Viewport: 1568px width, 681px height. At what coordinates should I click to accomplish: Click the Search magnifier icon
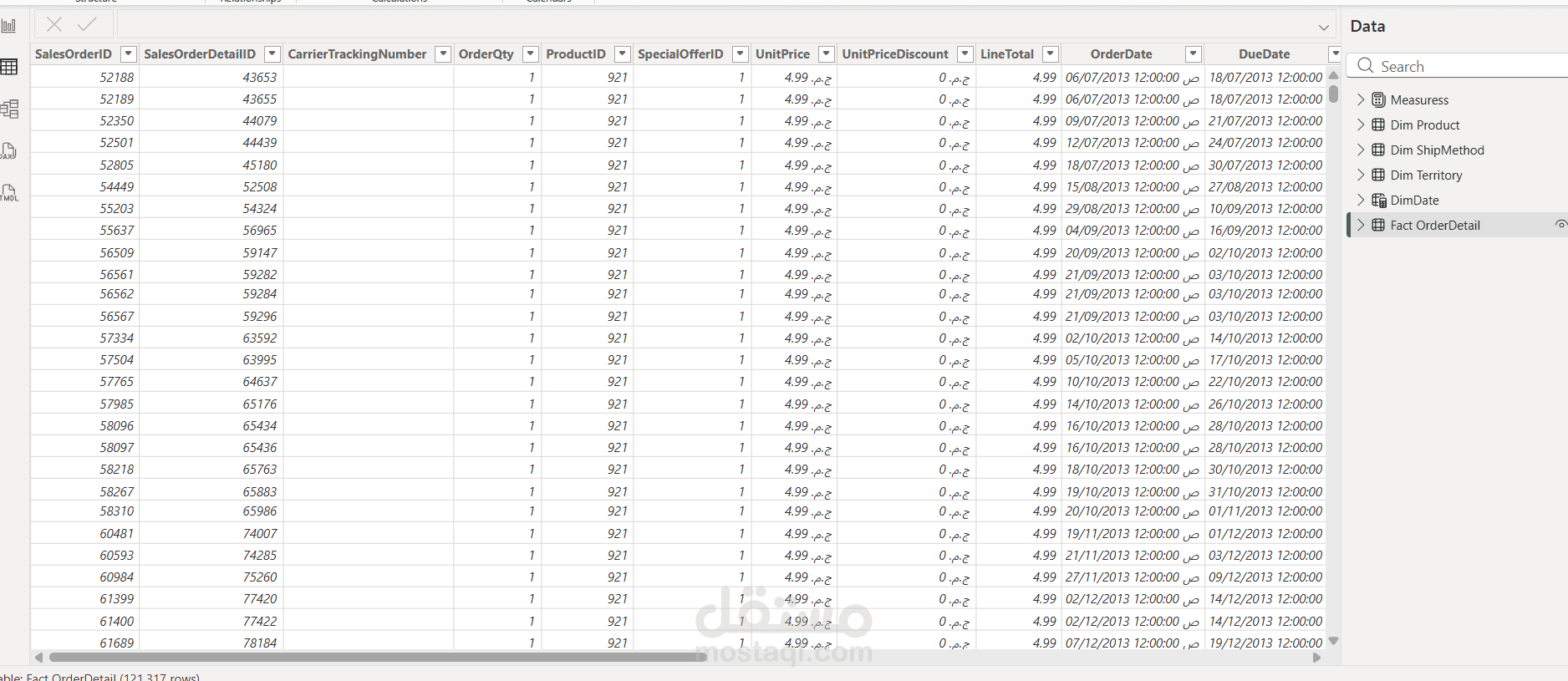[x=1366, y=65]
